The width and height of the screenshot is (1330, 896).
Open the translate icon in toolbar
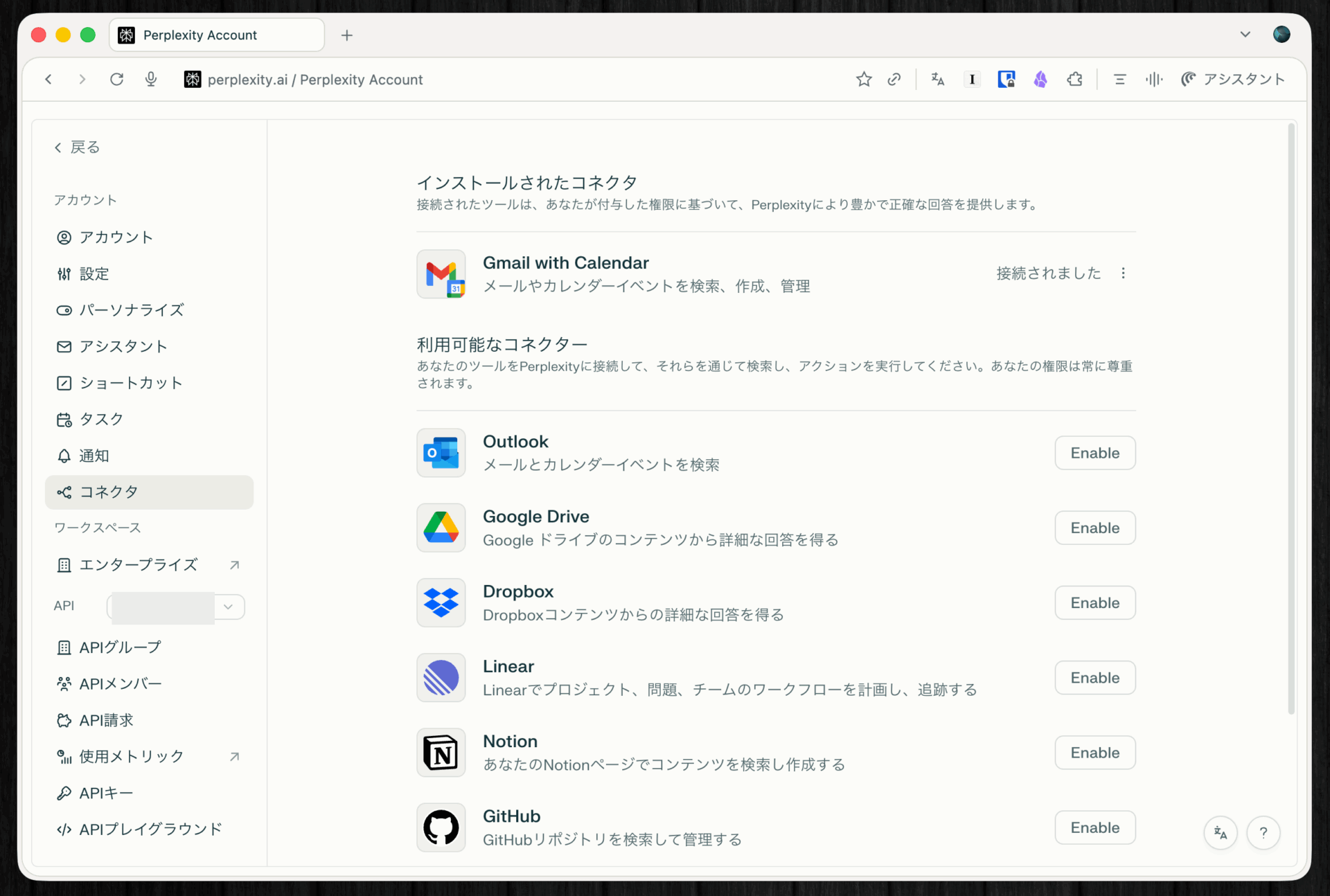coord(938,80)
